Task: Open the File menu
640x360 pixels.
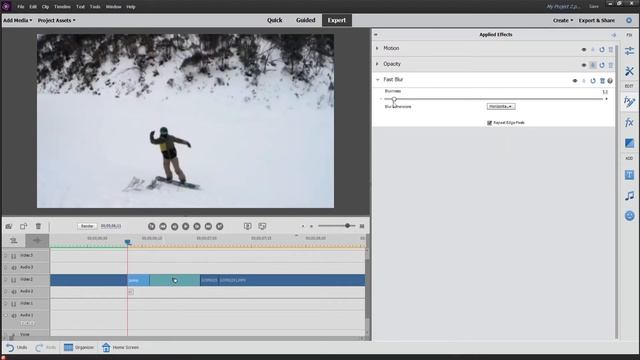Action: [x=20, y=7]
